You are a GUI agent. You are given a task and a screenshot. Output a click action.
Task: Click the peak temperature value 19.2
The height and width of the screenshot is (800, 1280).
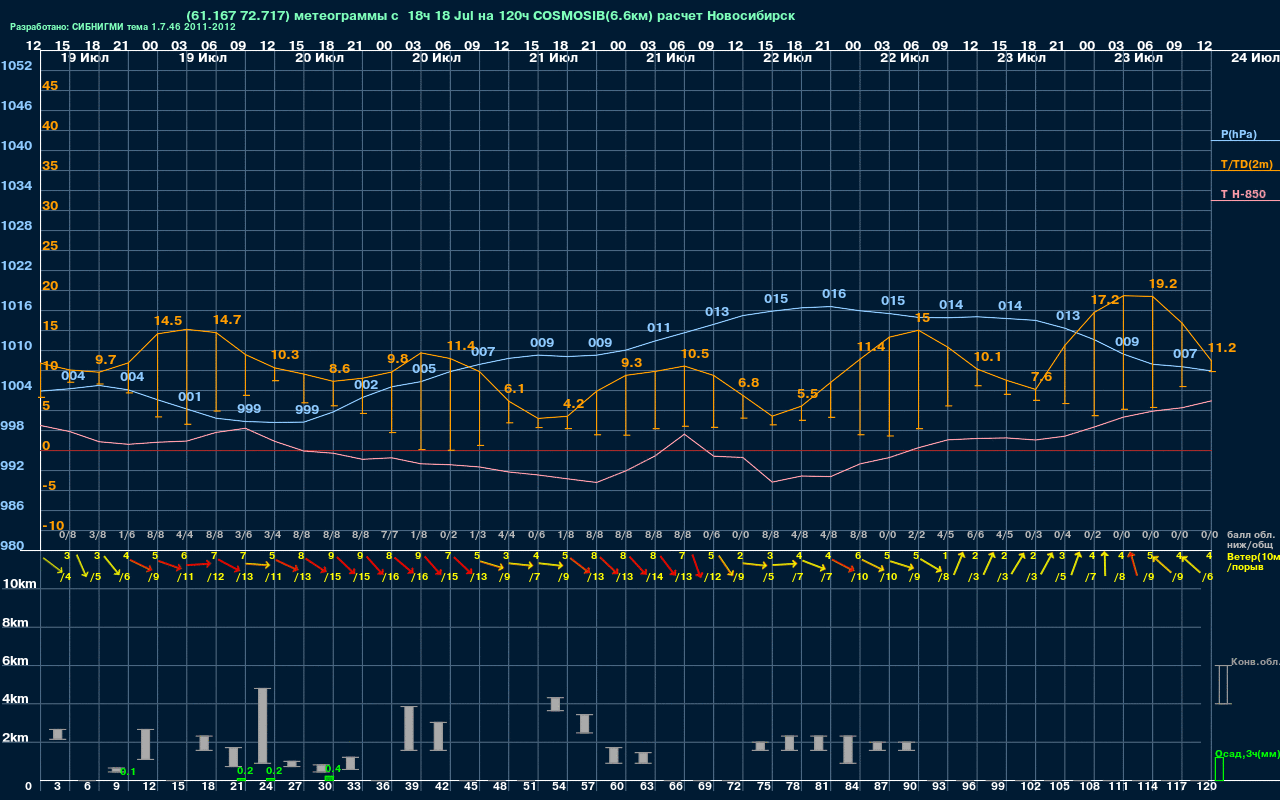click(x=1163, y=283)
